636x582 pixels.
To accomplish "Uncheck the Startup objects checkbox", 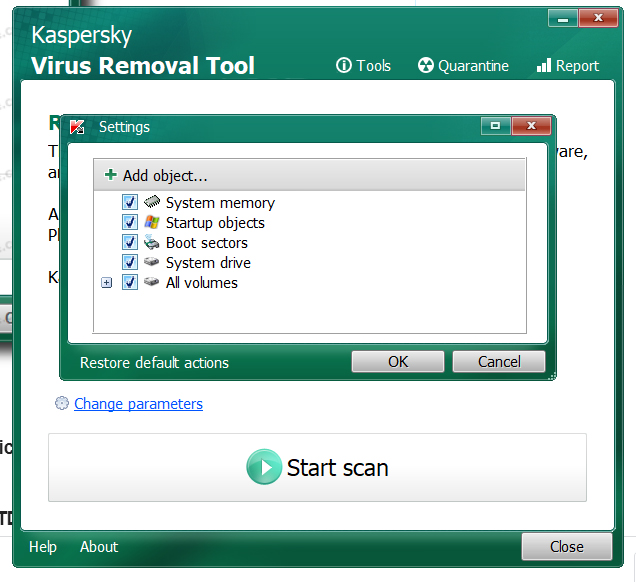I will coord(130,222).
